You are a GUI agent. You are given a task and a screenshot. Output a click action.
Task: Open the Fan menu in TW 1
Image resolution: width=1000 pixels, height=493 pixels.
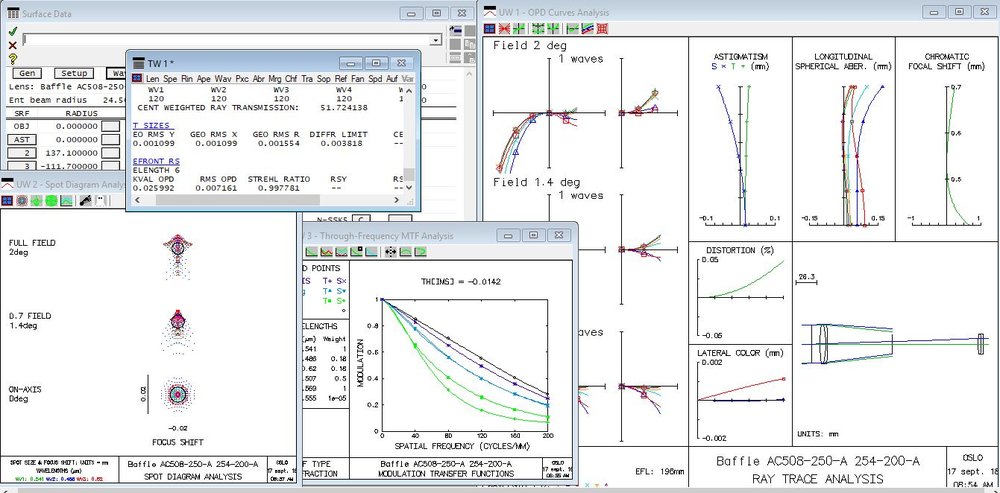358,78
